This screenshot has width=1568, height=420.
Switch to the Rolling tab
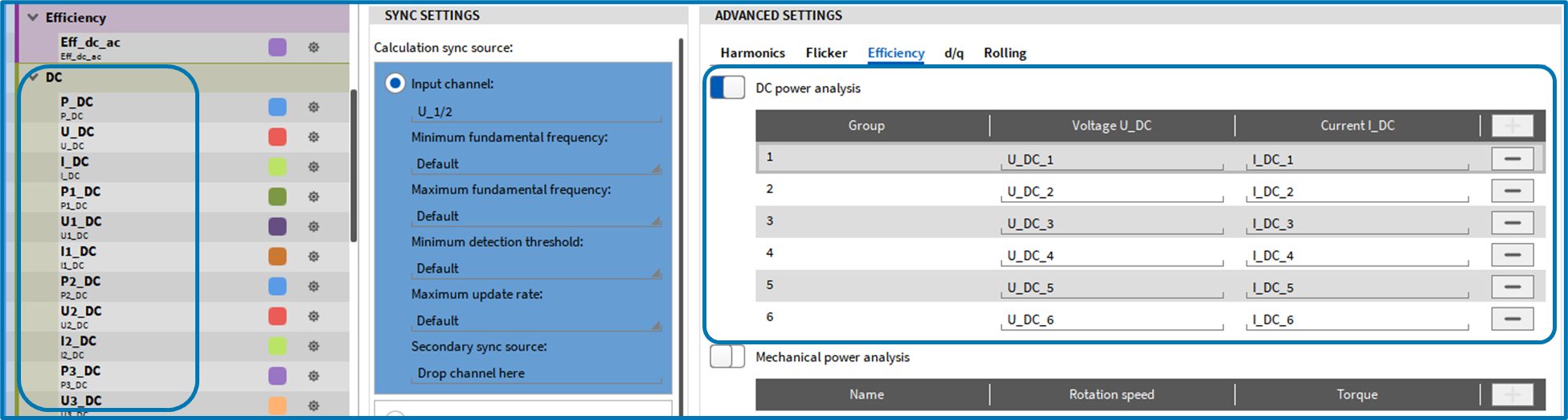1005,53
